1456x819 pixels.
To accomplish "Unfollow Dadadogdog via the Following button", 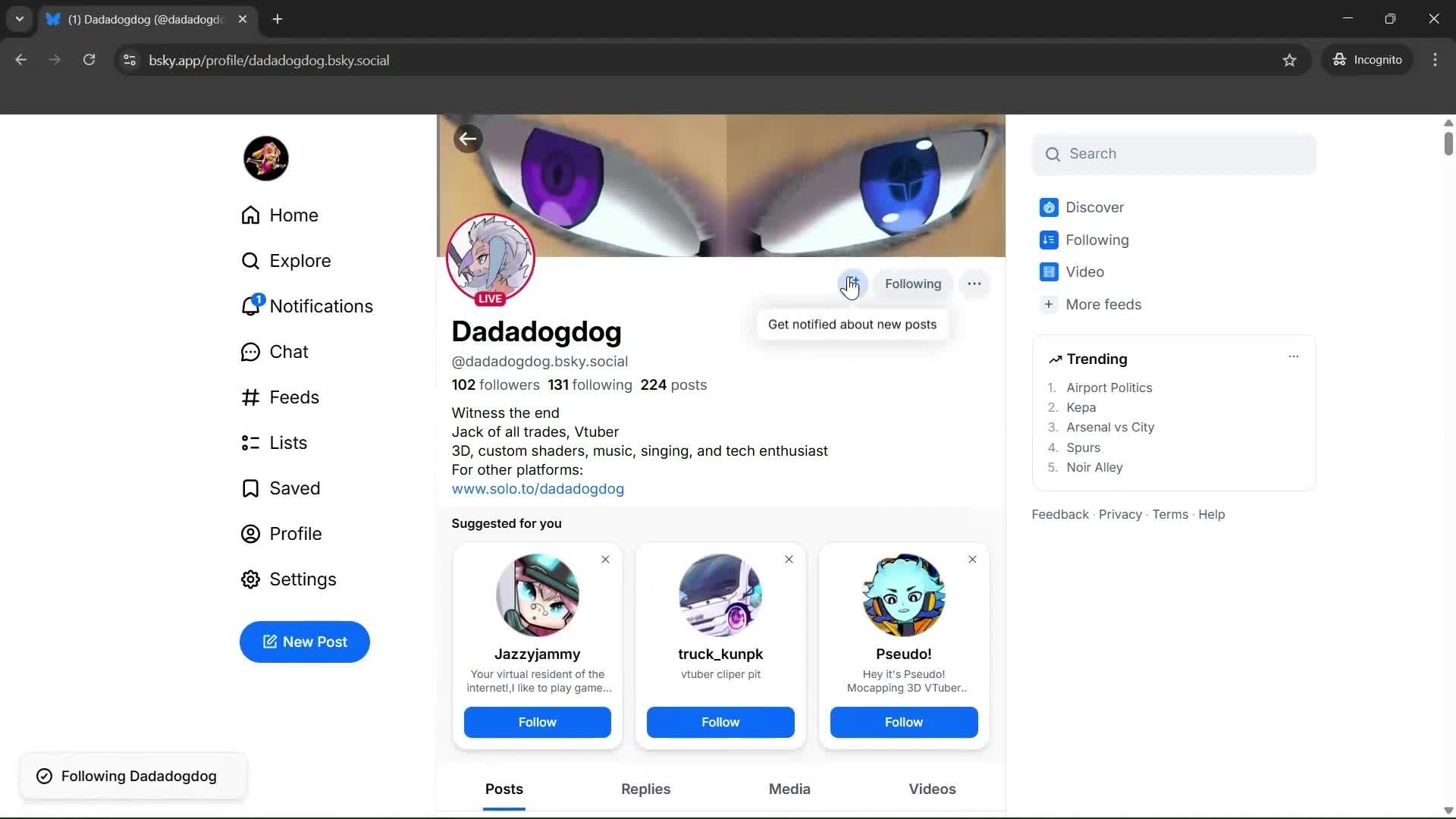I will 912,284.
